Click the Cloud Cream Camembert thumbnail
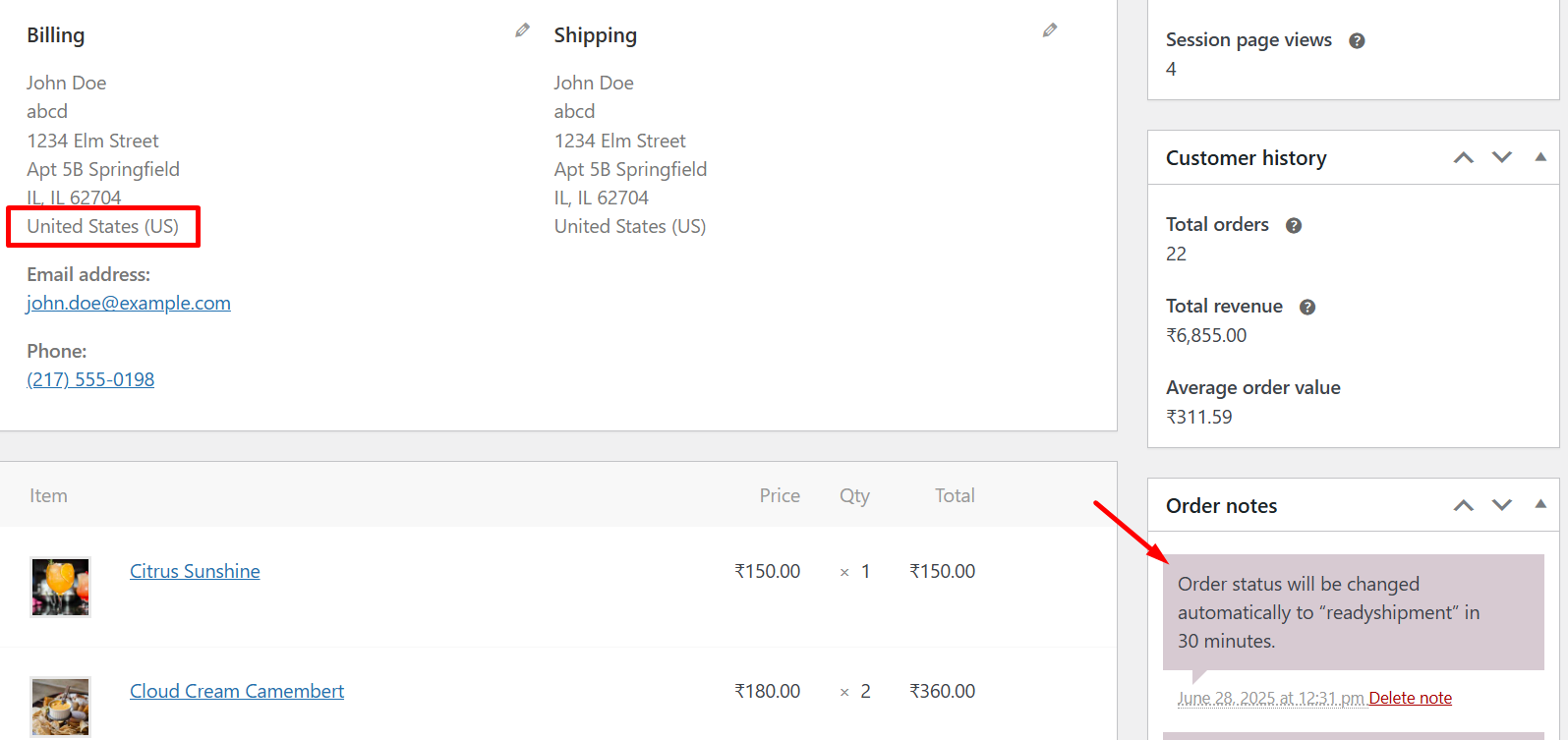The height and width of the screenshot is (740, 1568). (x=60, y=706)
